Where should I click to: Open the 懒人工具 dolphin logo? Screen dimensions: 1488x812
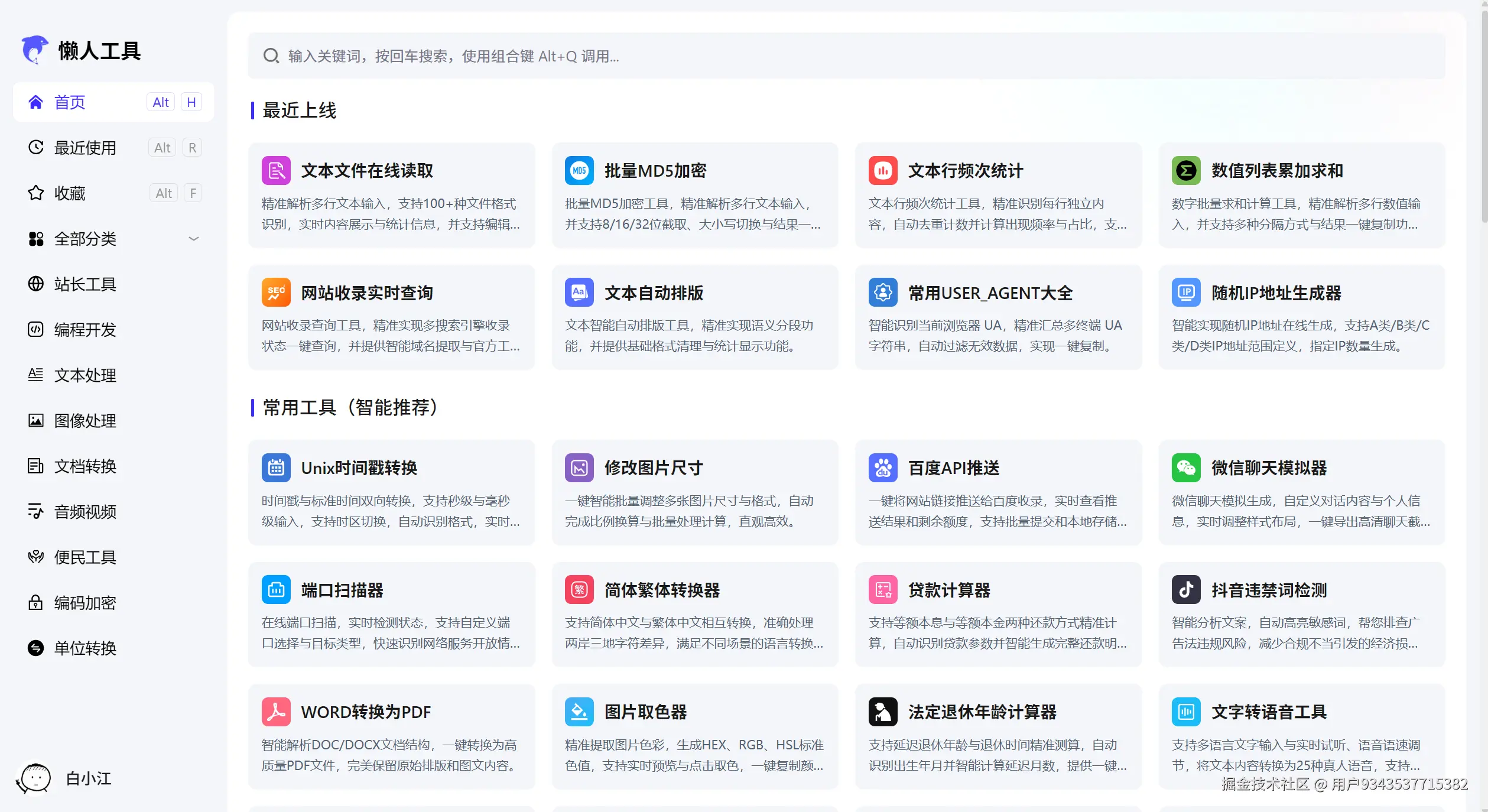[35, 50]
